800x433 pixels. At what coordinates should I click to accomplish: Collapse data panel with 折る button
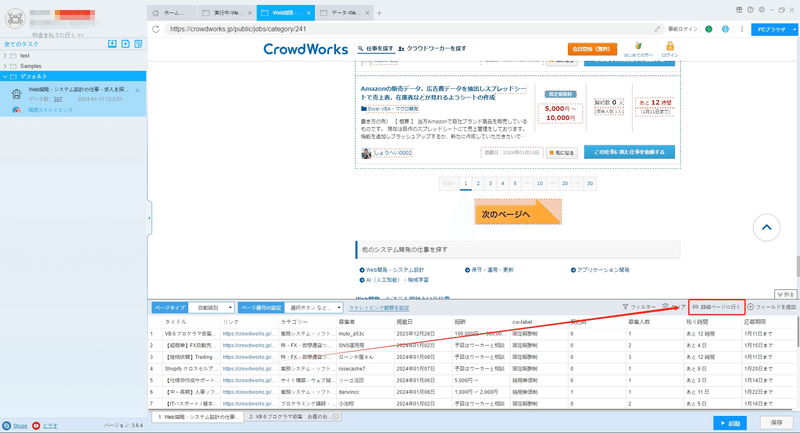pos(785,294)
